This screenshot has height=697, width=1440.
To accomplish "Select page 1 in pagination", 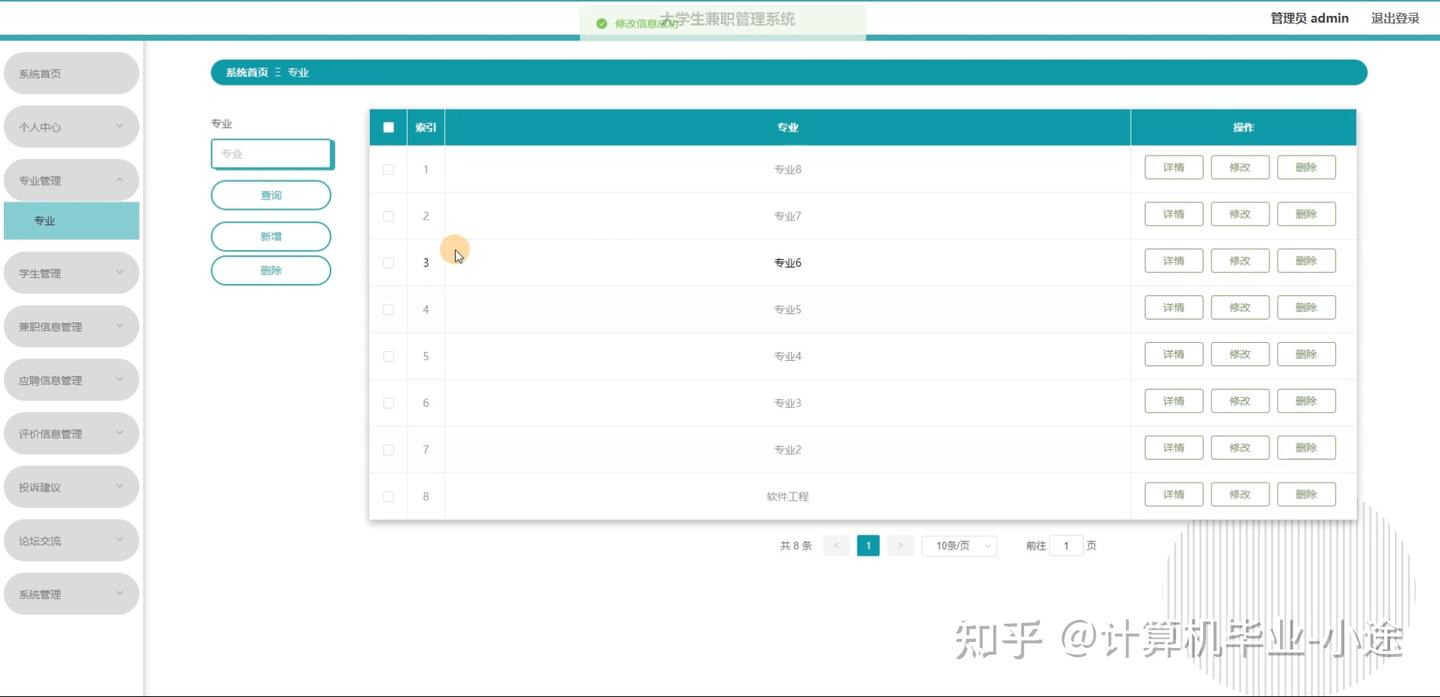I will 868,546.
